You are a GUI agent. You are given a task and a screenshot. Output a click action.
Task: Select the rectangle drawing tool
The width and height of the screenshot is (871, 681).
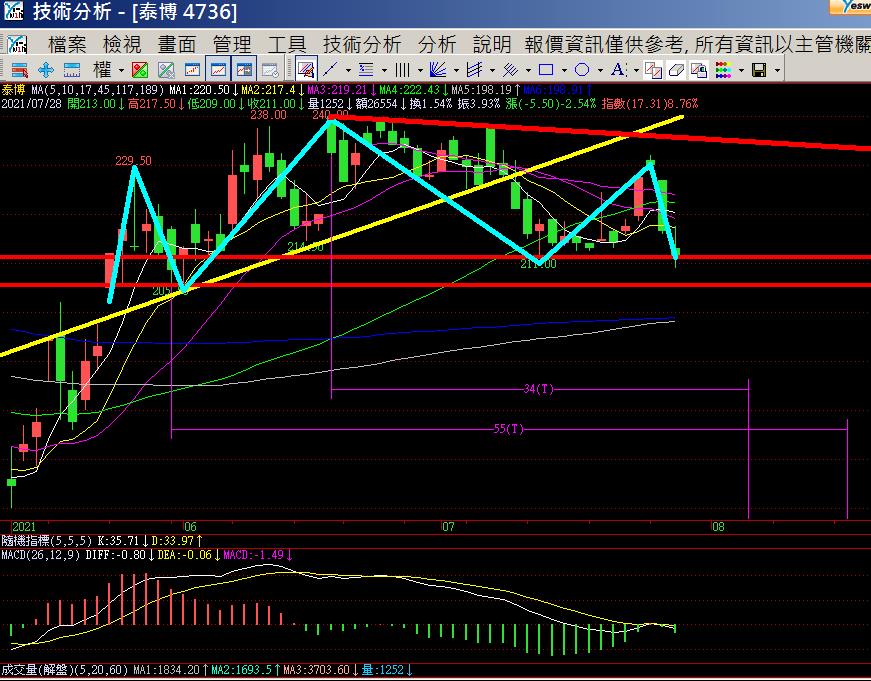[546, 70]
